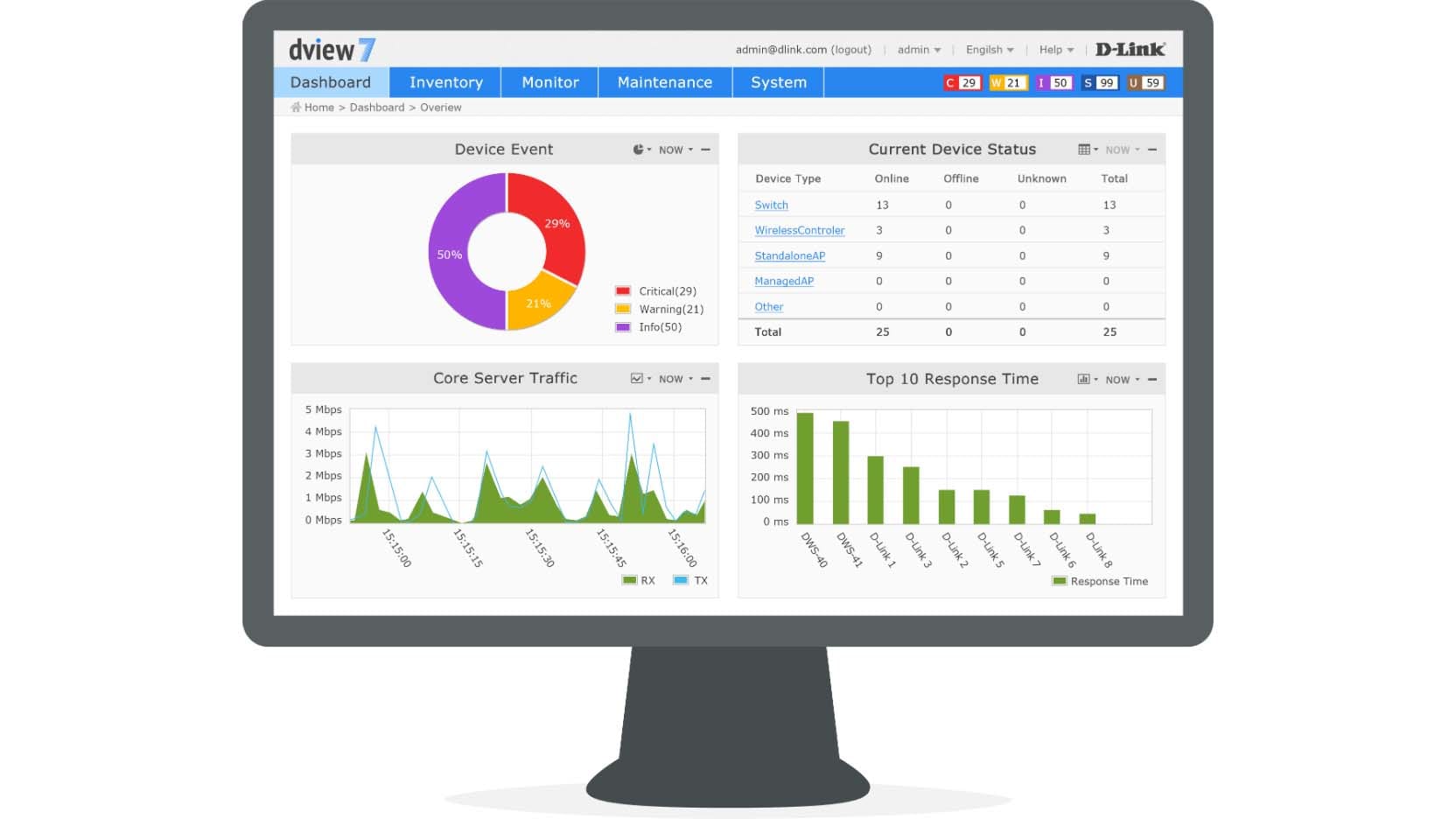Click the yellow Warning alerts badge showing 21

click(1007, 83)
